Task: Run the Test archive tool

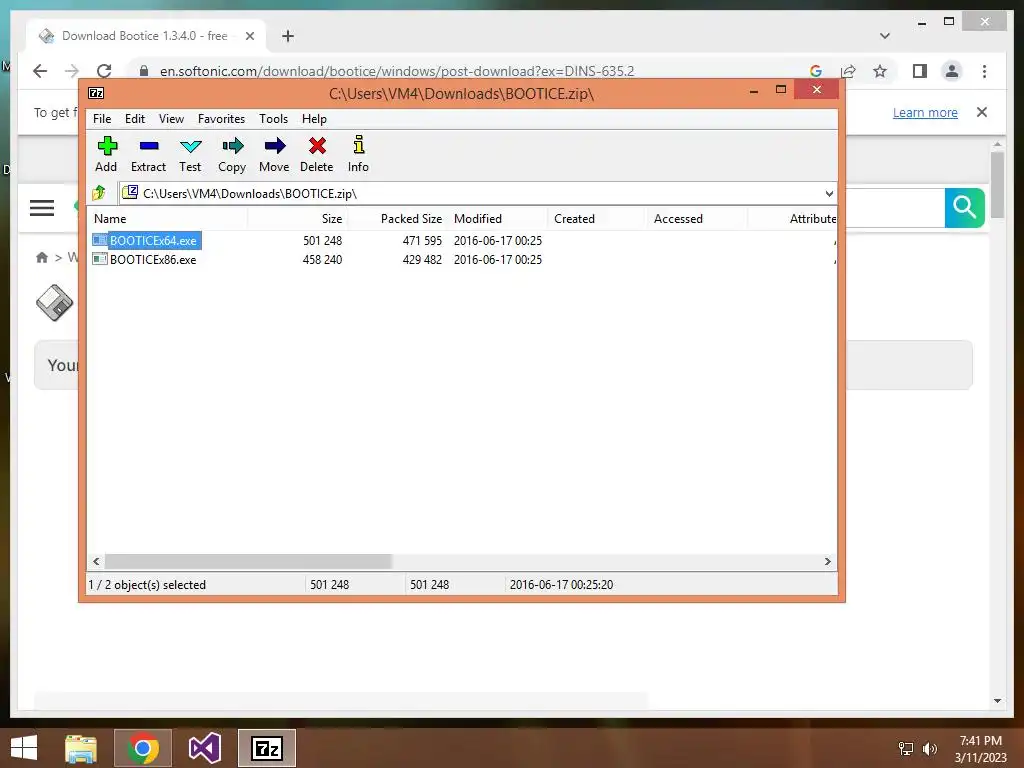Action: coord(191,146)
